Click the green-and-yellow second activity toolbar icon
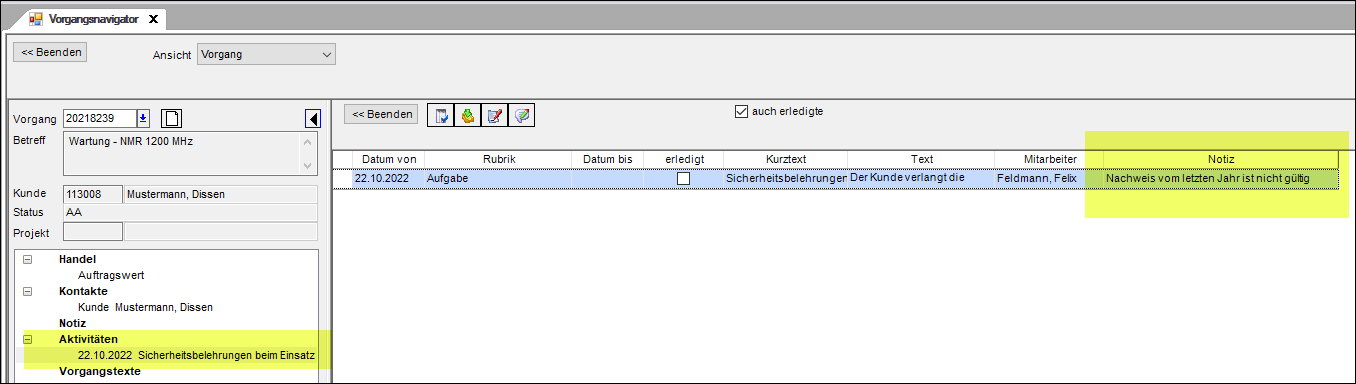 click(467, 115)
